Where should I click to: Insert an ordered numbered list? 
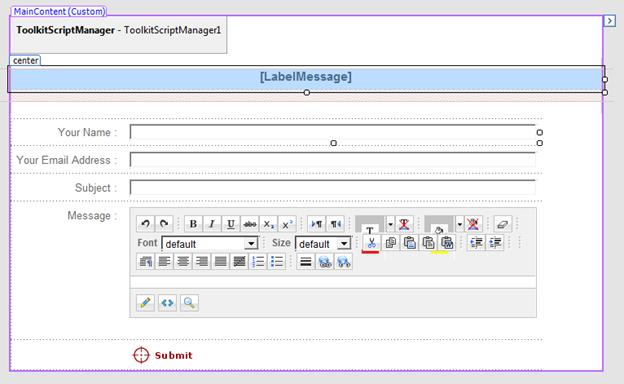[258, 261]
